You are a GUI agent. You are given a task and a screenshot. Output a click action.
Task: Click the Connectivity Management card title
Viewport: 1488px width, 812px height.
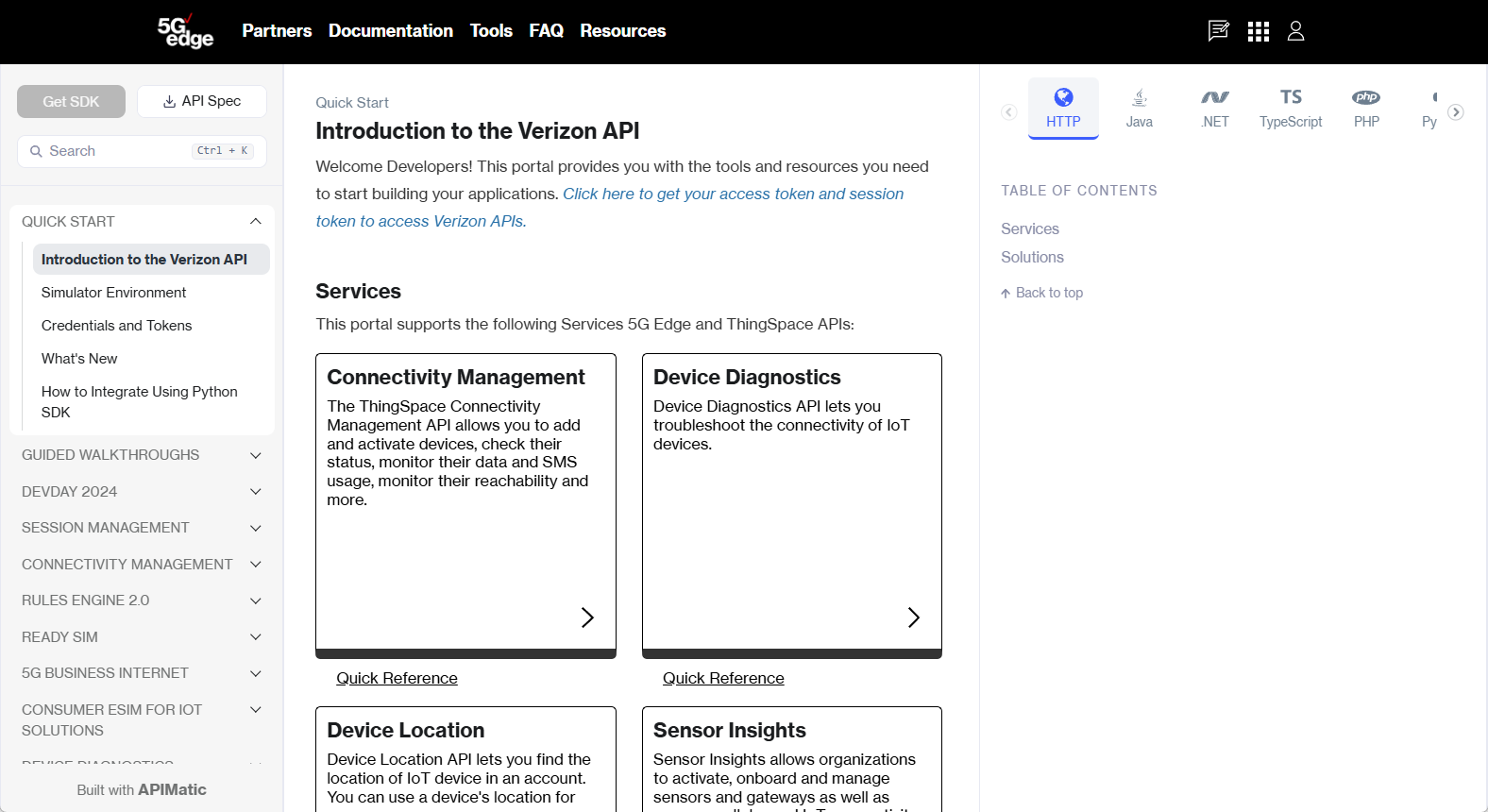point(456,377)
